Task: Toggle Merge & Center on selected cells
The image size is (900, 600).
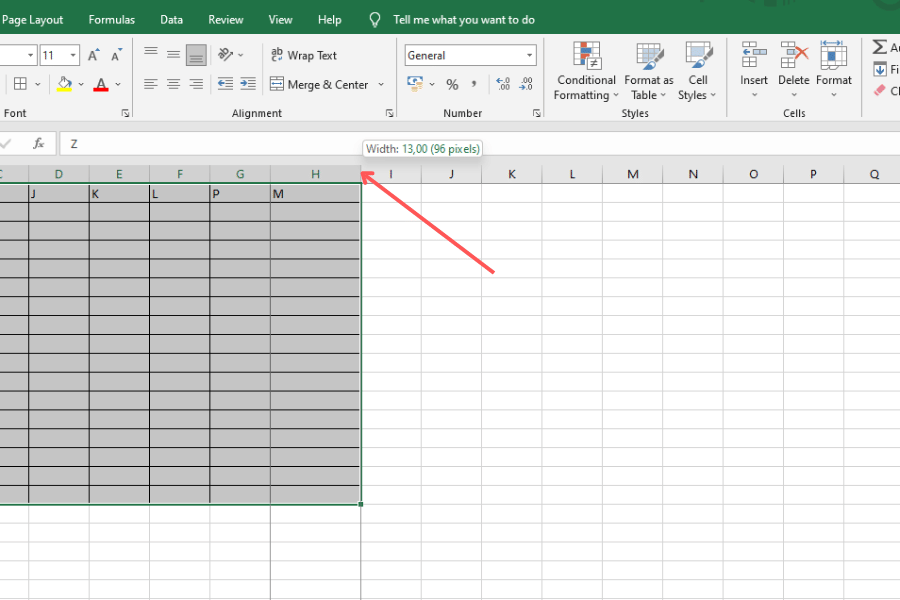Action: [x=320, y=84]
